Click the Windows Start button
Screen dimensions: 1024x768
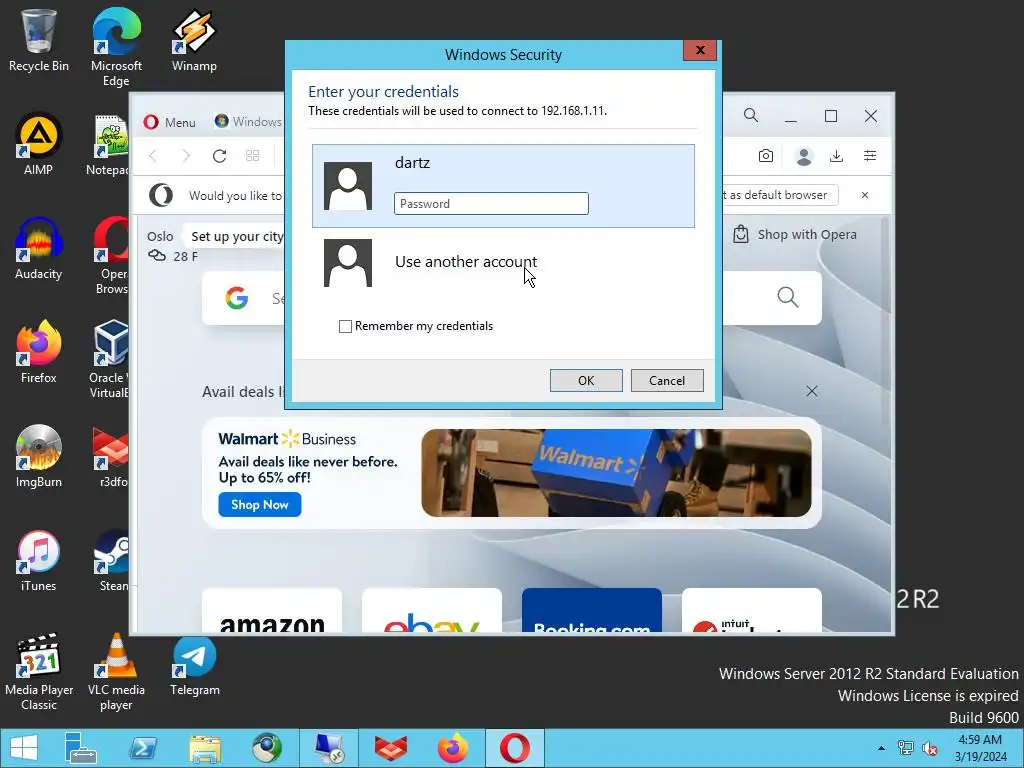click(x=24, y=748)
